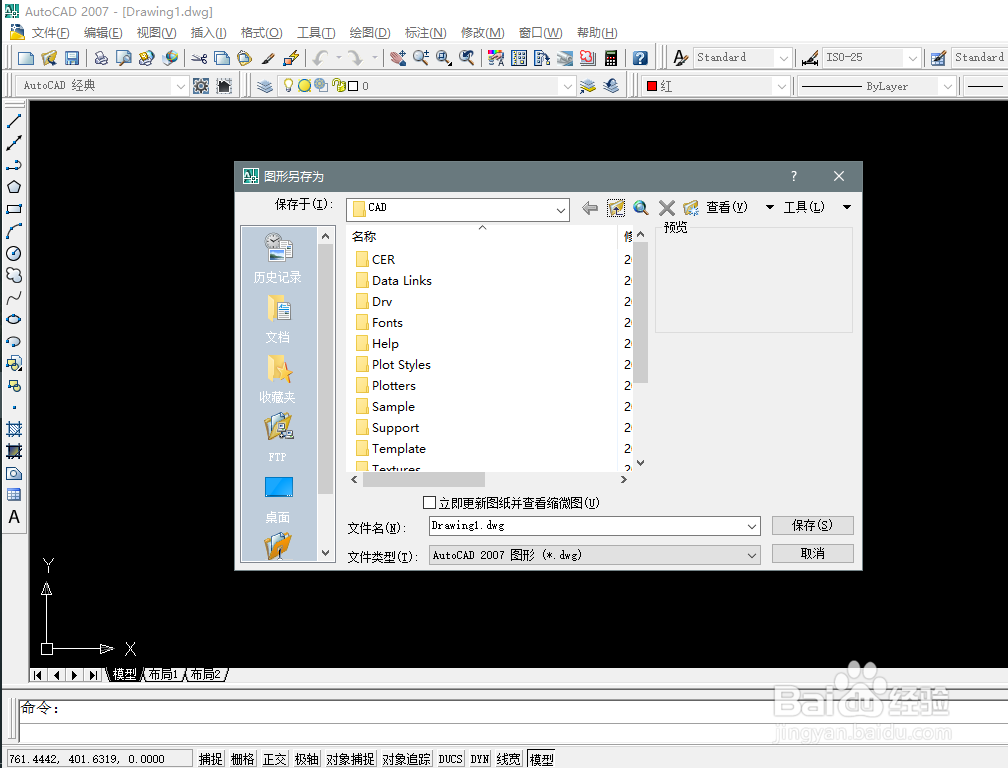Toggle DYN dynamic input in status bar
Image resolution: width=1008 pixels, height=768 pixels.
(x=480, y=759)
